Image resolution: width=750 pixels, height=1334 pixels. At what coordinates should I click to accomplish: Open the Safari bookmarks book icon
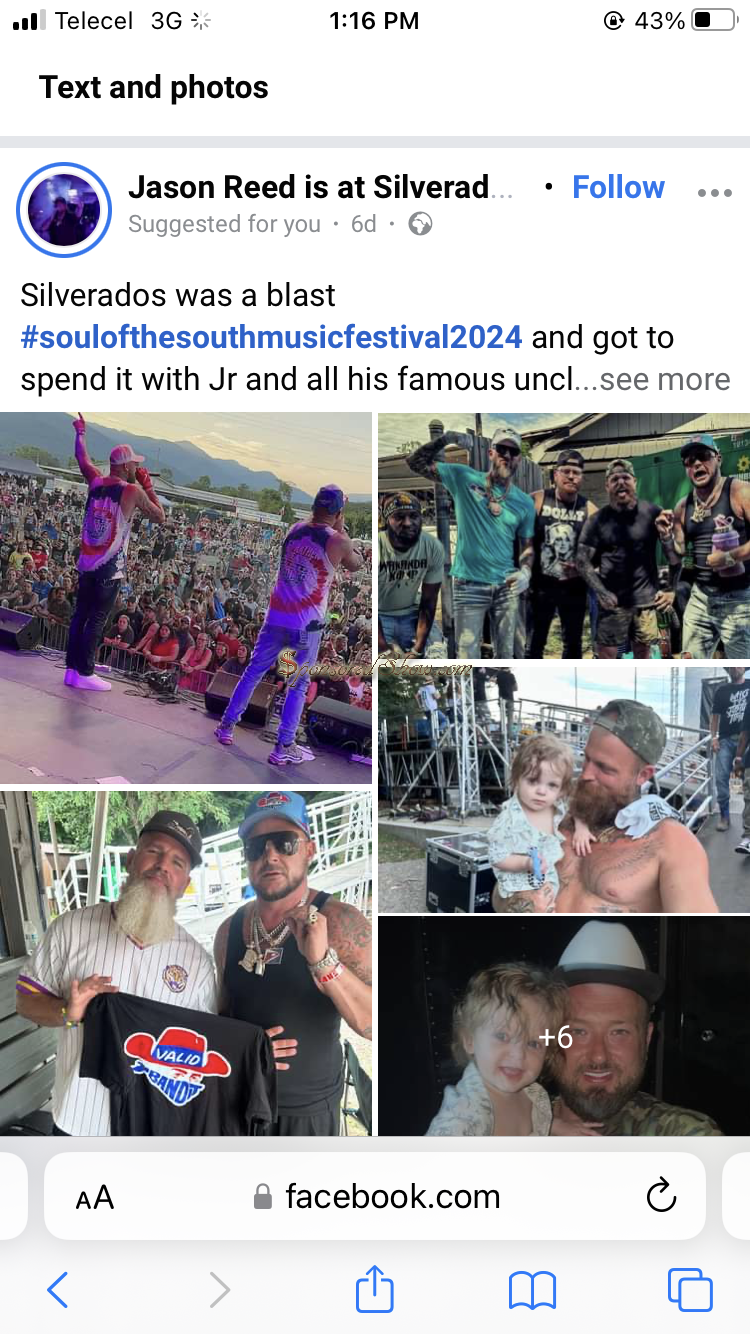532,1290
